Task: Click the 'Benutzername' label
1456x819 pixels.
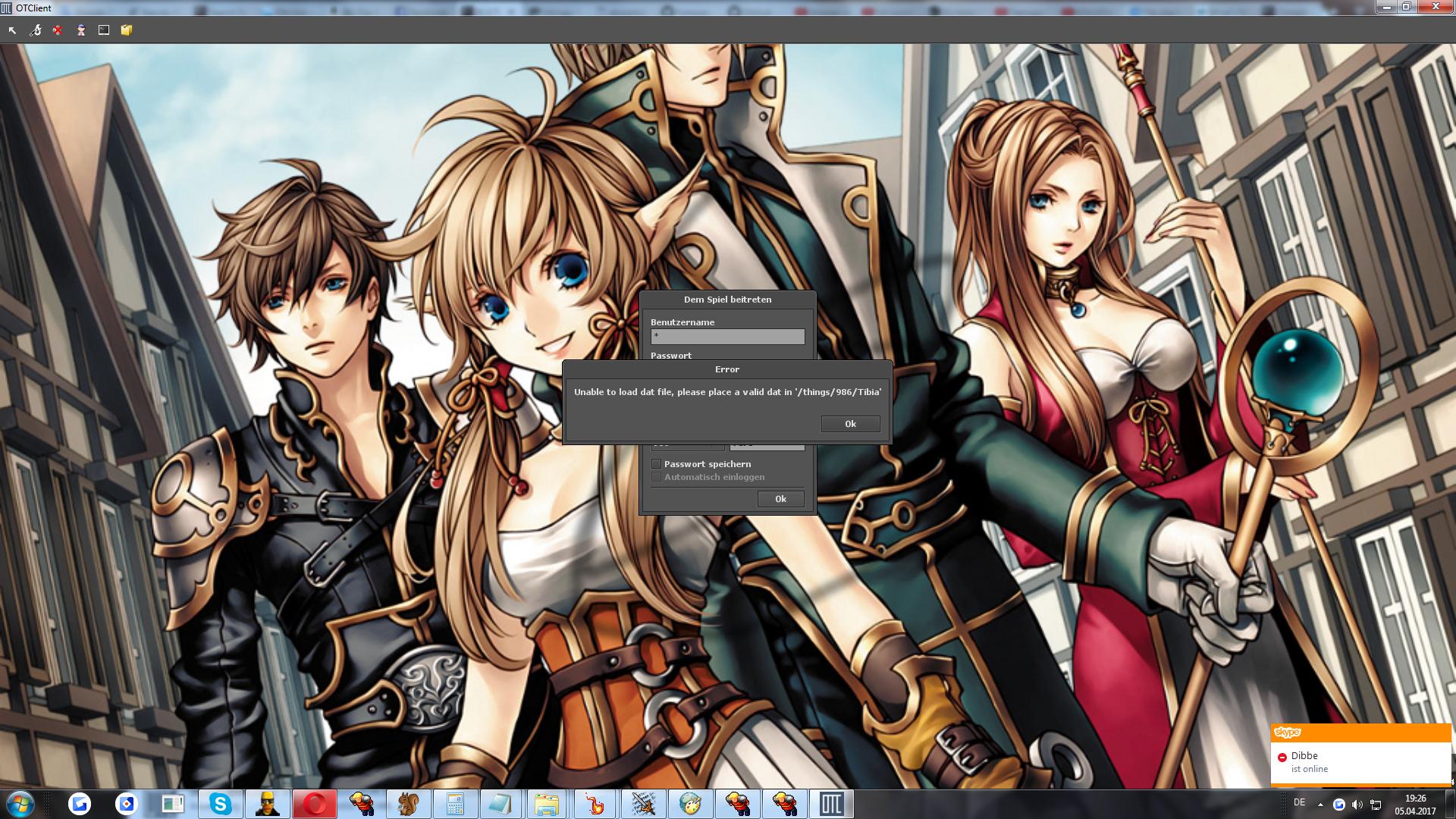Action: [x=682, y=322]
